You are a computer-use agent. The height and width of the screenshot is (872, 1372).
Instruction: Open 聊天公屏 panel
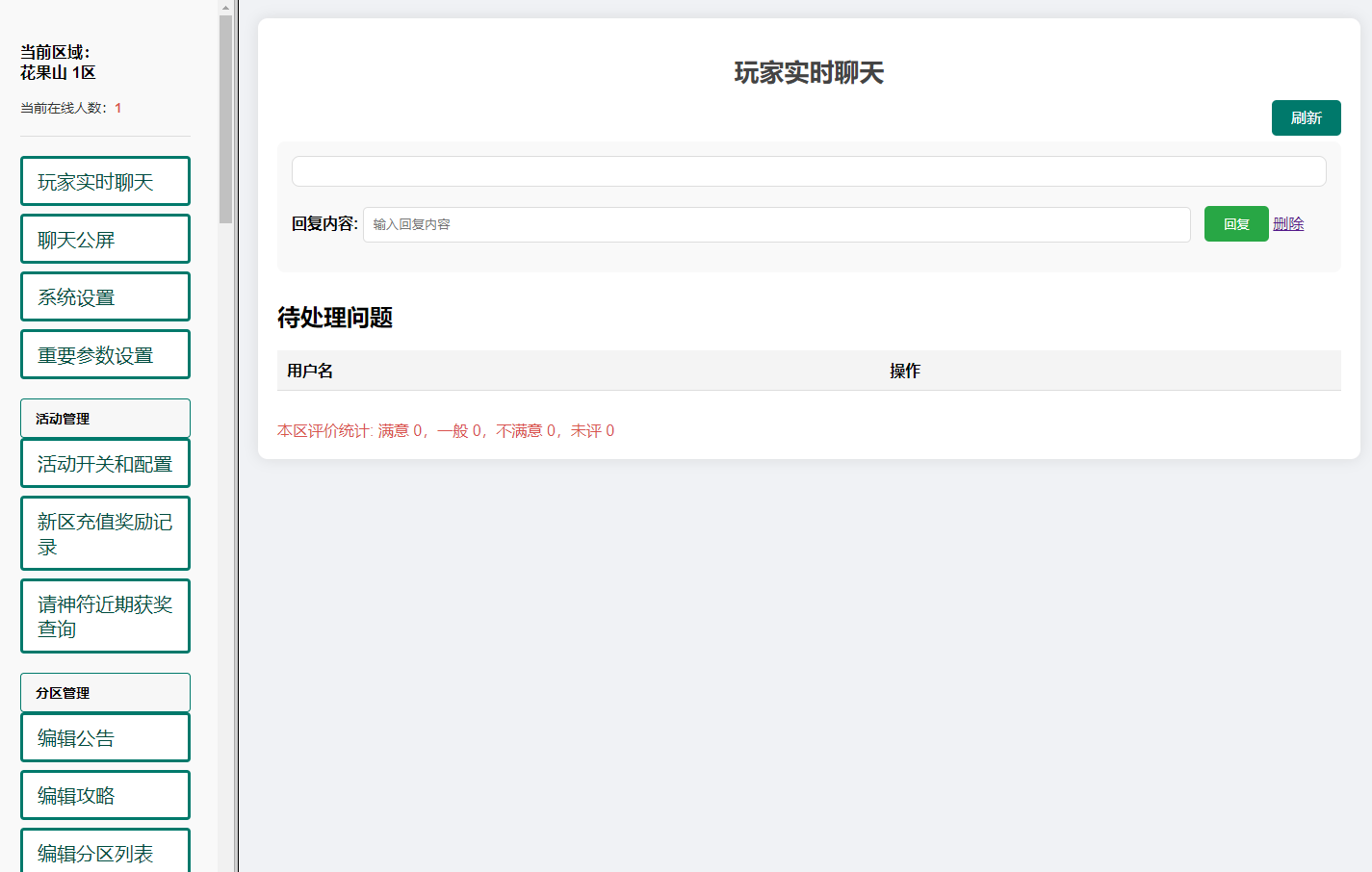104,239
